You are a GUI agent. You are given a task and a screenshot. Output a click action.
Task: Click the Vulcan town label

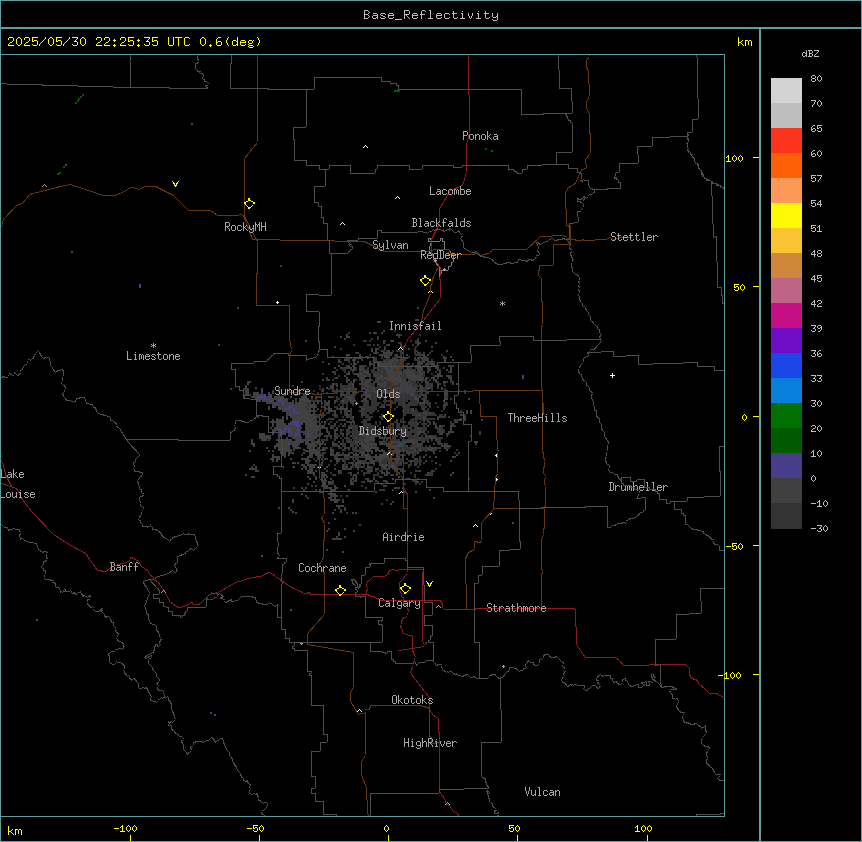tap(542, 792)
